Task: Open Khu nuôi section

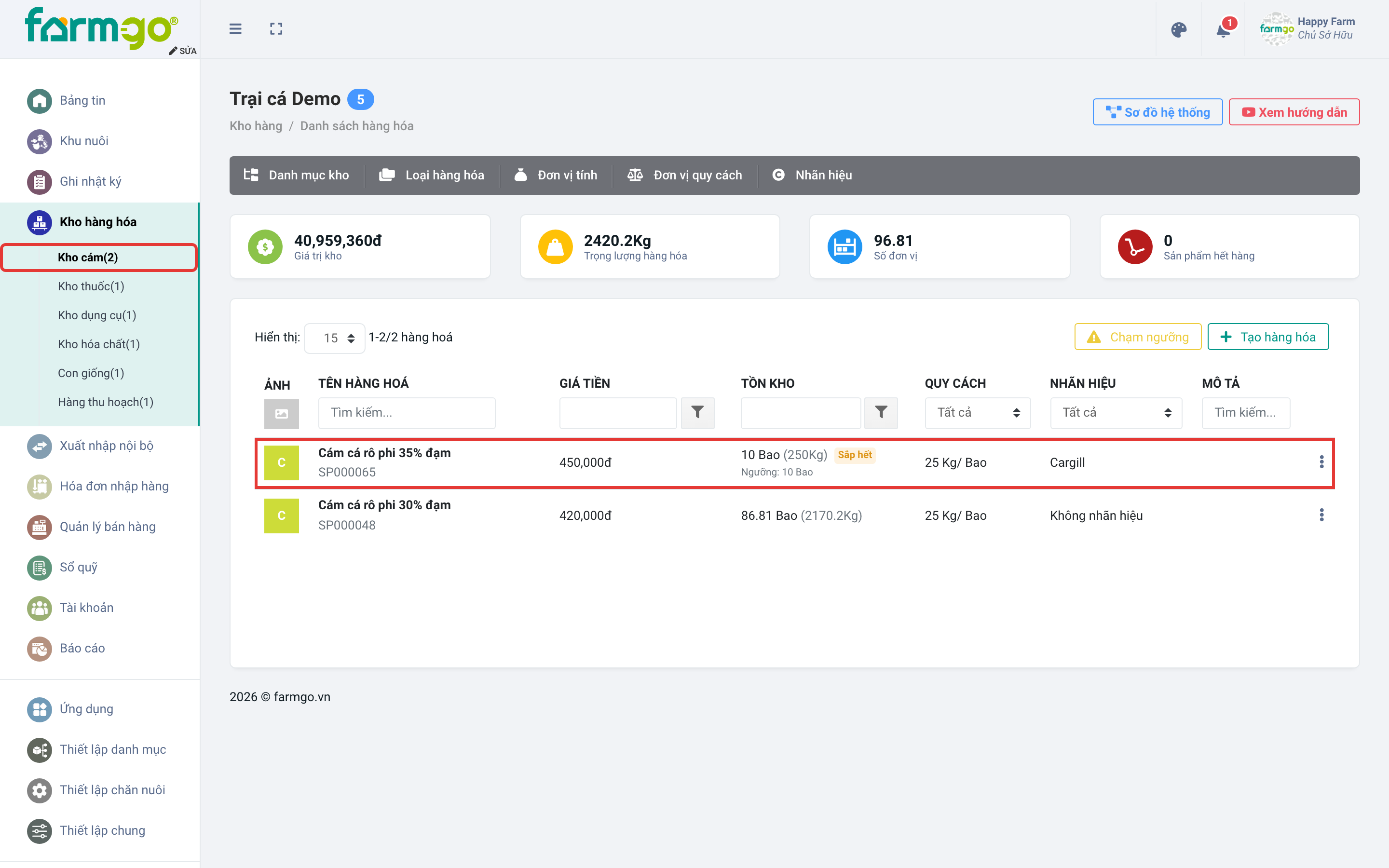Action: point(68,141)
